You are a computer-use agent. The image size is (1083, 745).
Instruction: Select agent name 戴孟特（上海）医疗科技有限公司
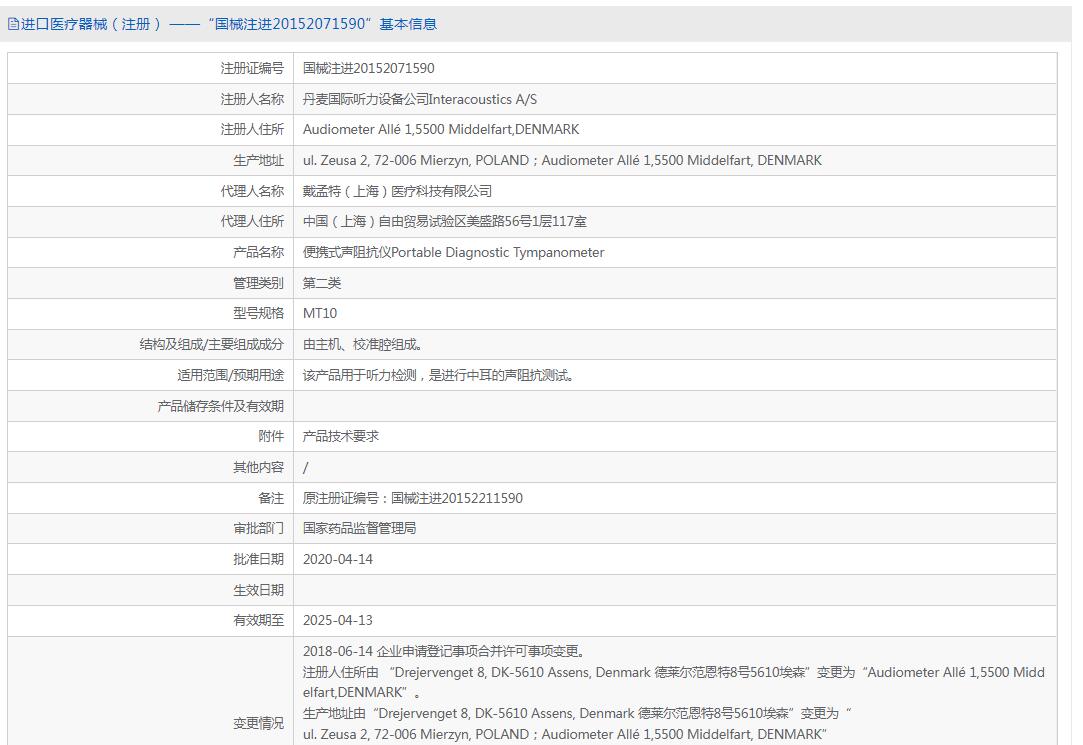pos(397,191)
